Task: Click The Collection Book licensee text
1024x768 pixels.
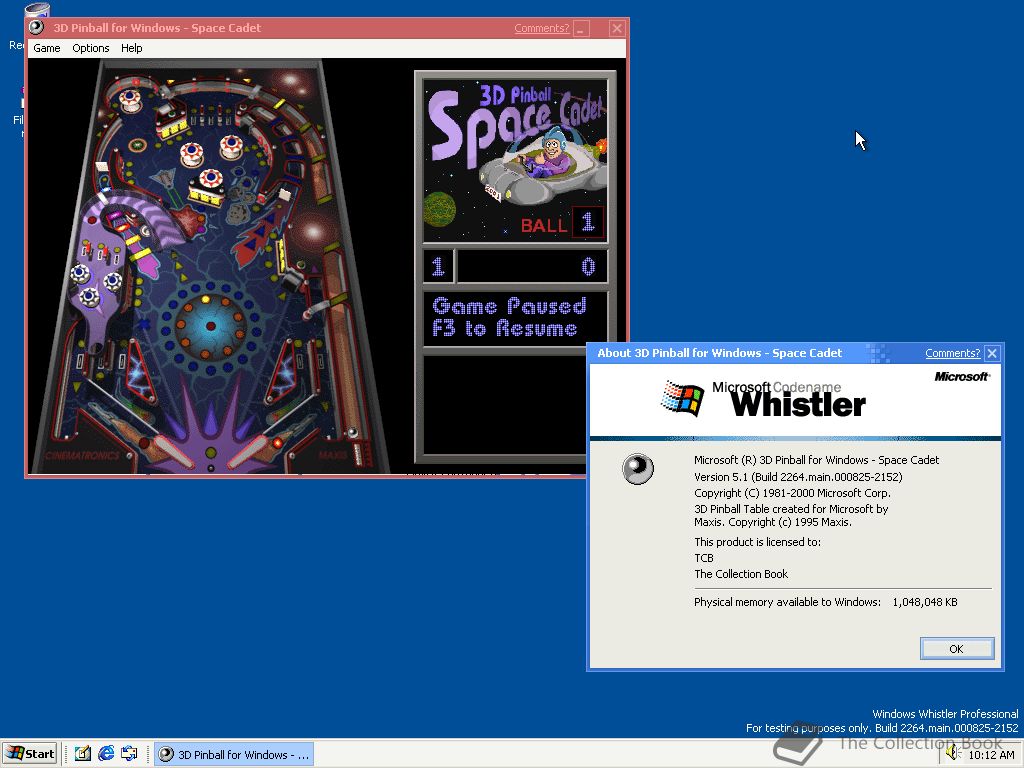Action: tap(741, 574)
